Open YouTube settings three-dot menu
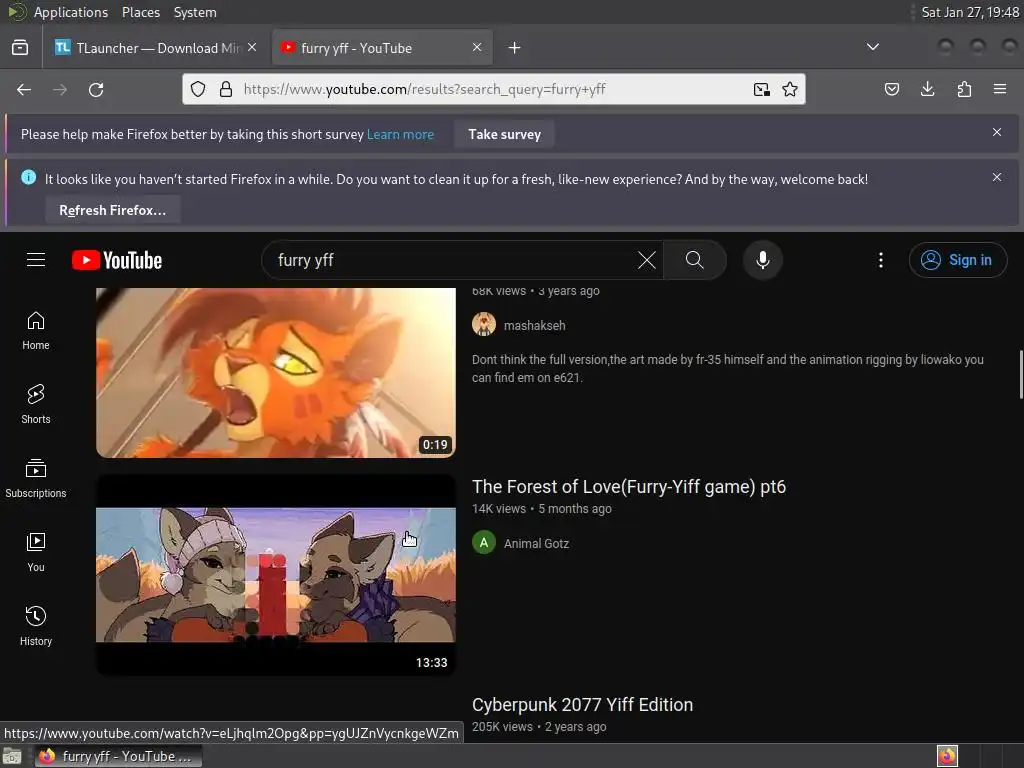 click(x=880, y=260)
